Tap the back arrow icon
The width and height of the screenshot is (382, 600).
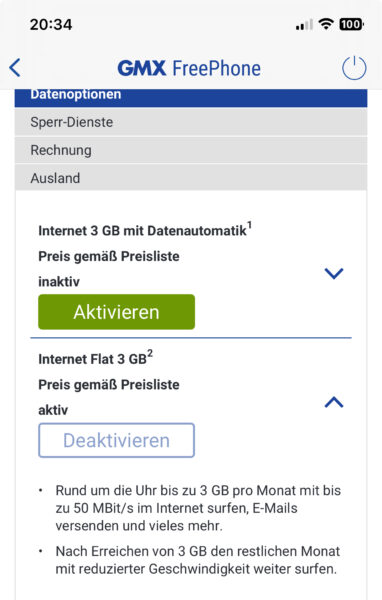[x=15, y=68]
